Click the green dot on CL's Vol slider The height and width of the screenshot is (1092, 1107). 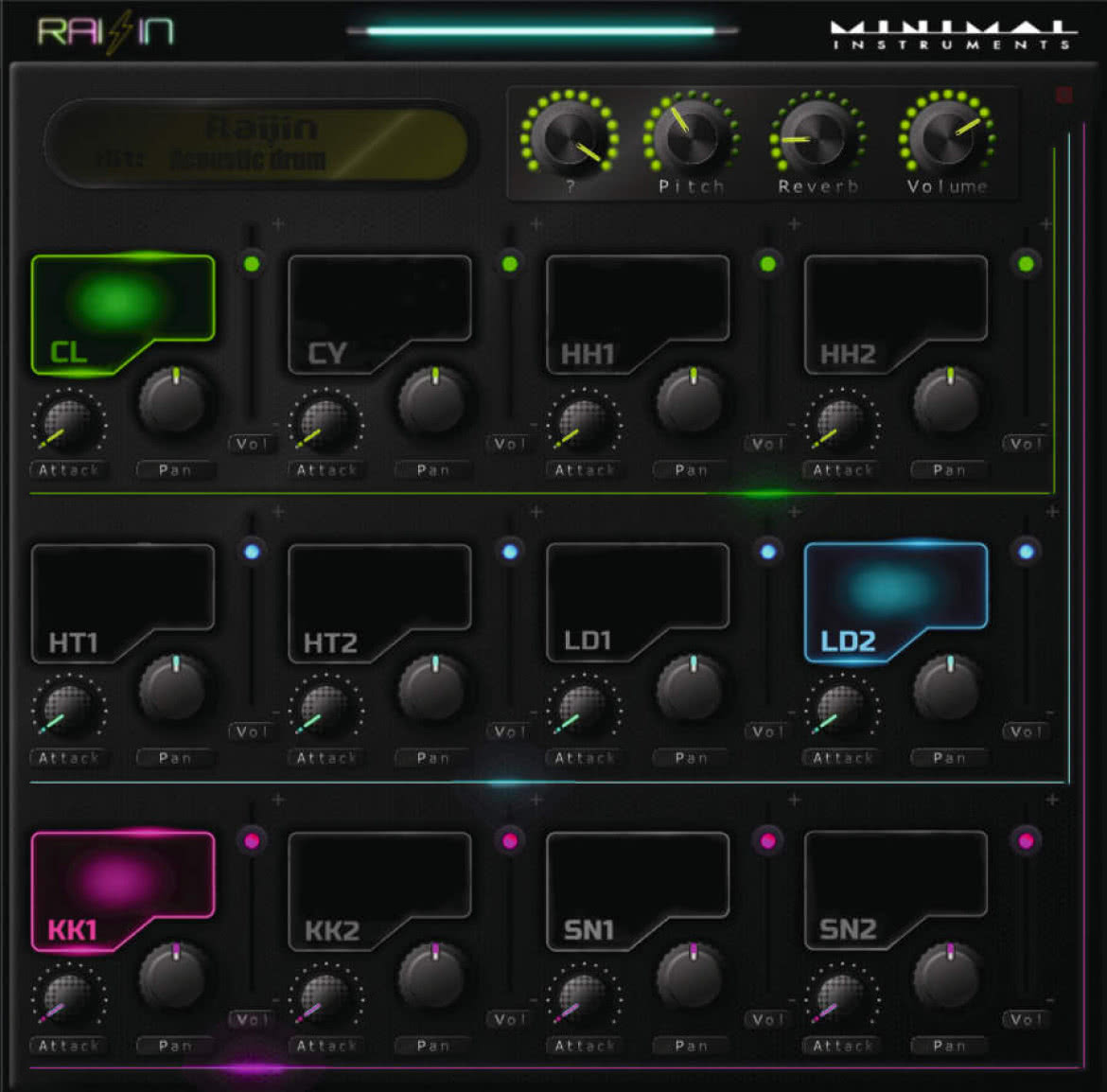coord(252,264)
